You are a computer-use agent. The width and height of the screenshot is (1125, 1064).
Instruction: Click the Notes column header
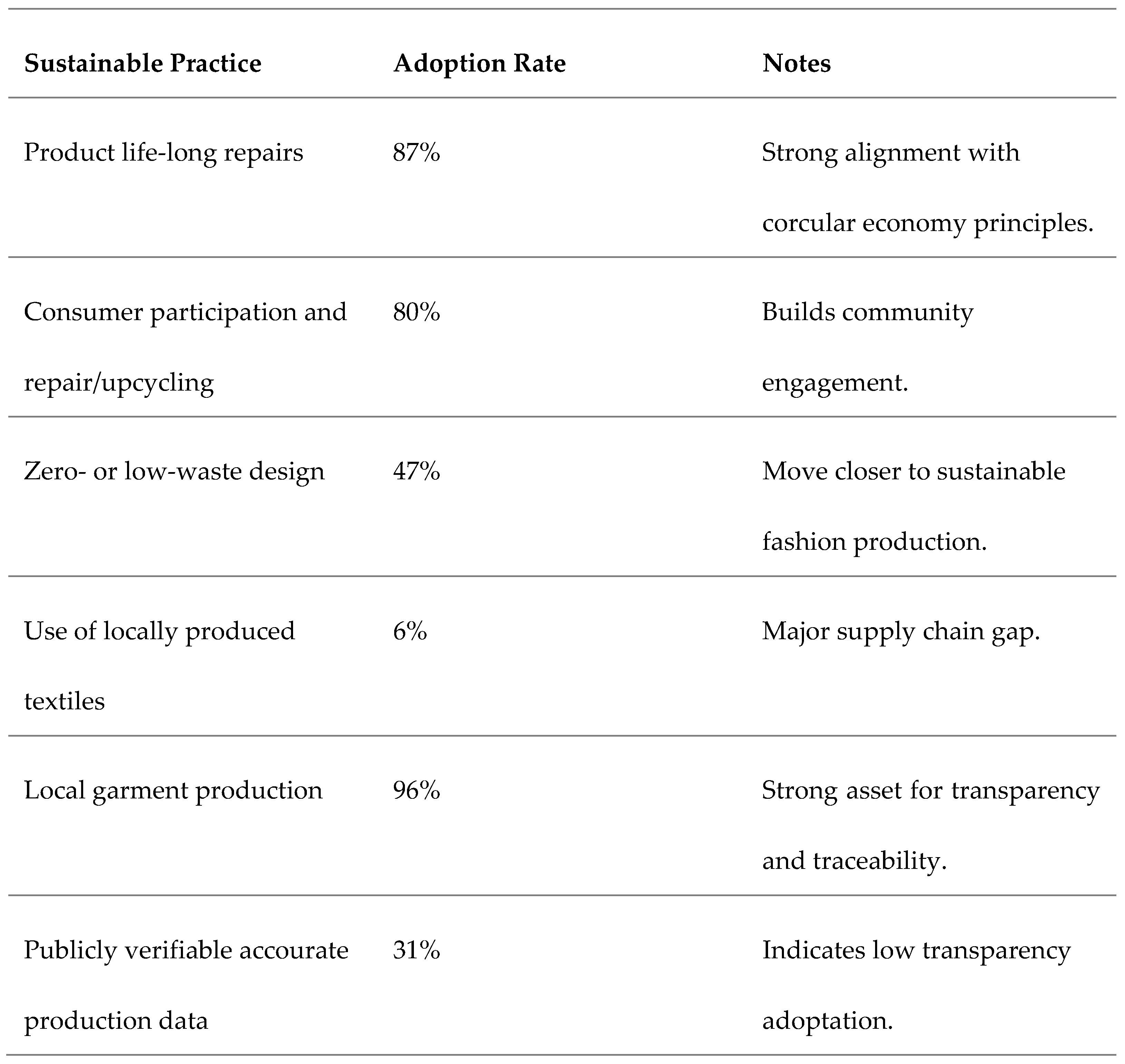(796, 63)
